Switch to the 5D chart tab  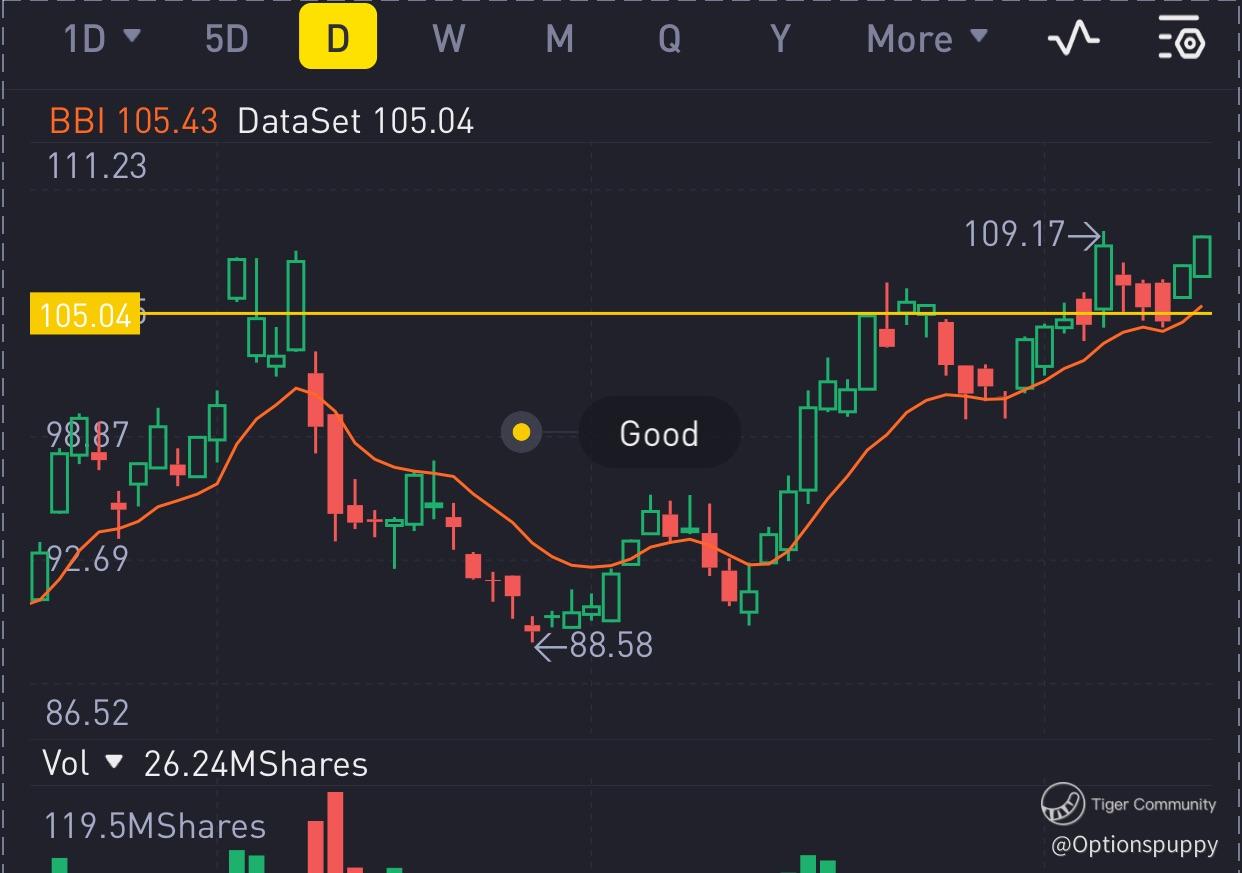tap(226, 38)
